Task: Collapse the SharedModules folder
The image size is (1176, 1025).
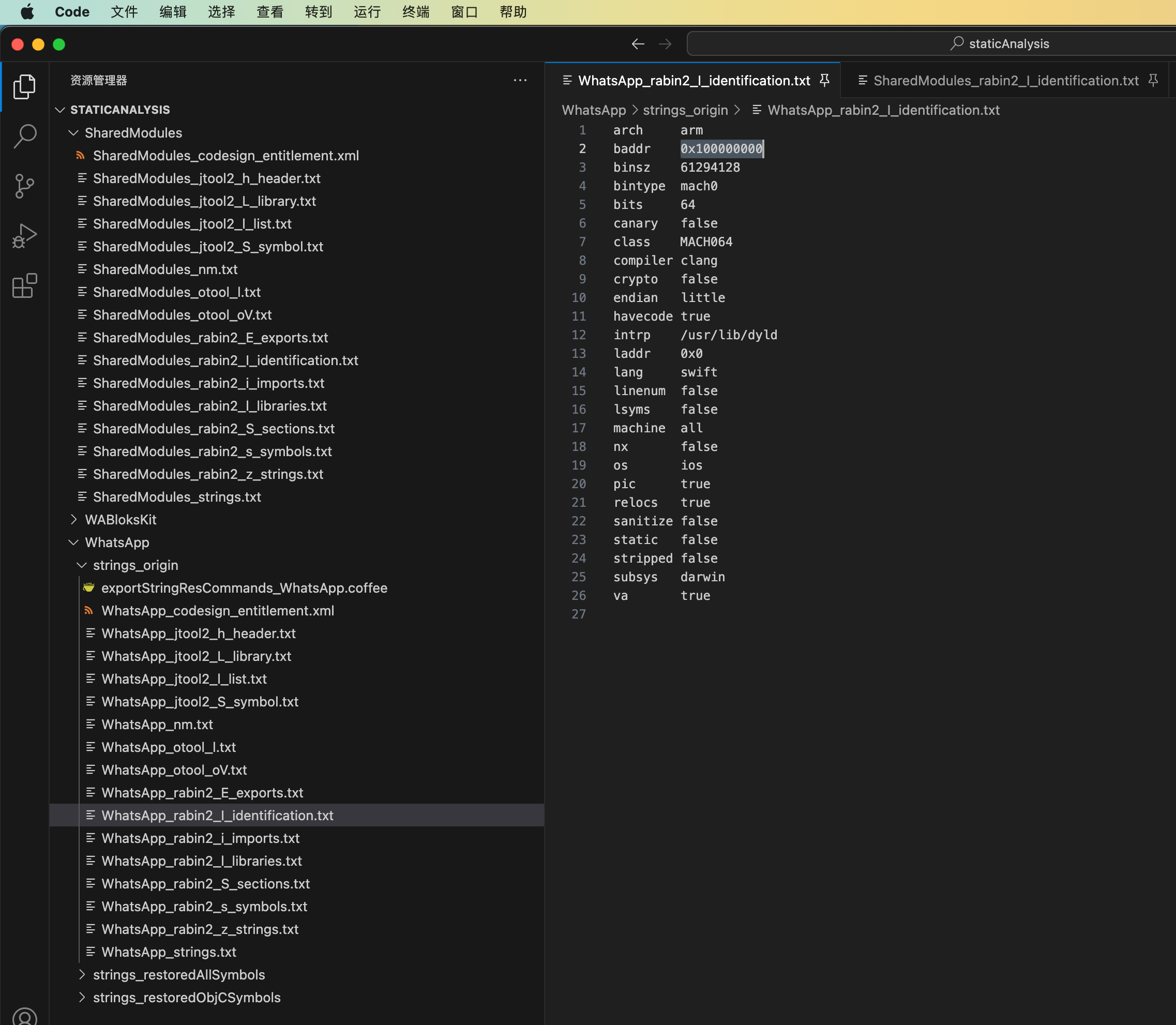Action: (x=74, y=133)
